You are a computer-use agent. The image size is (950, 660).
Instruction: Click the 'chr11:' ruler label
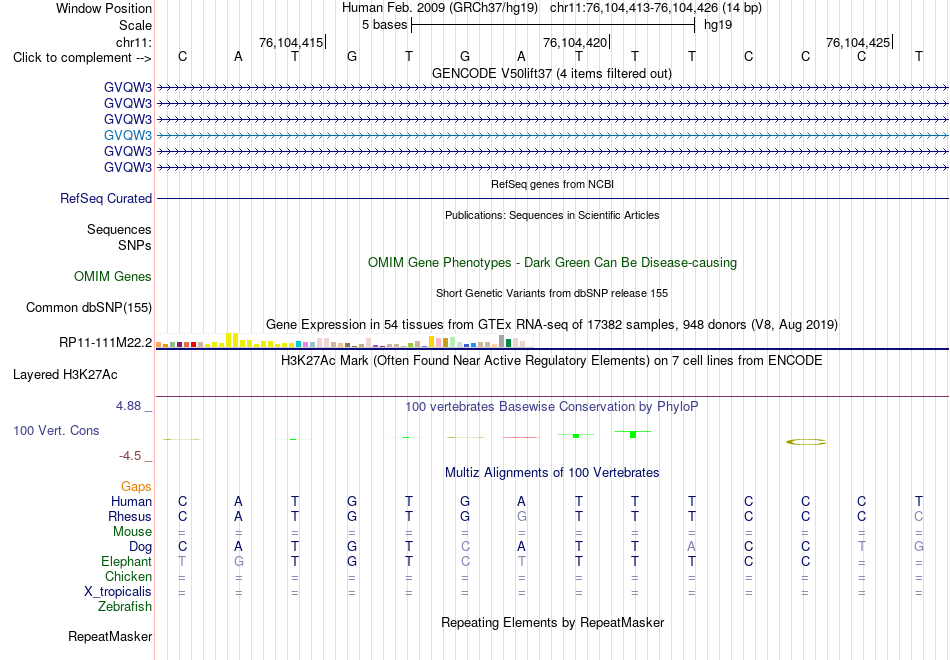tap(134, 42)
